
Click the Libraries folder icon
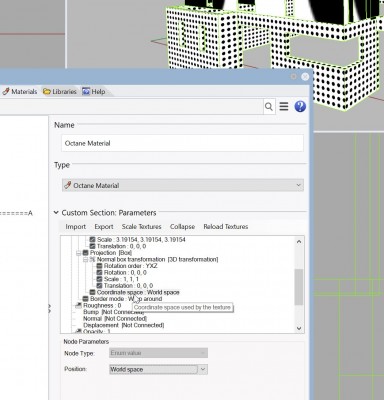tap(47, 91)
